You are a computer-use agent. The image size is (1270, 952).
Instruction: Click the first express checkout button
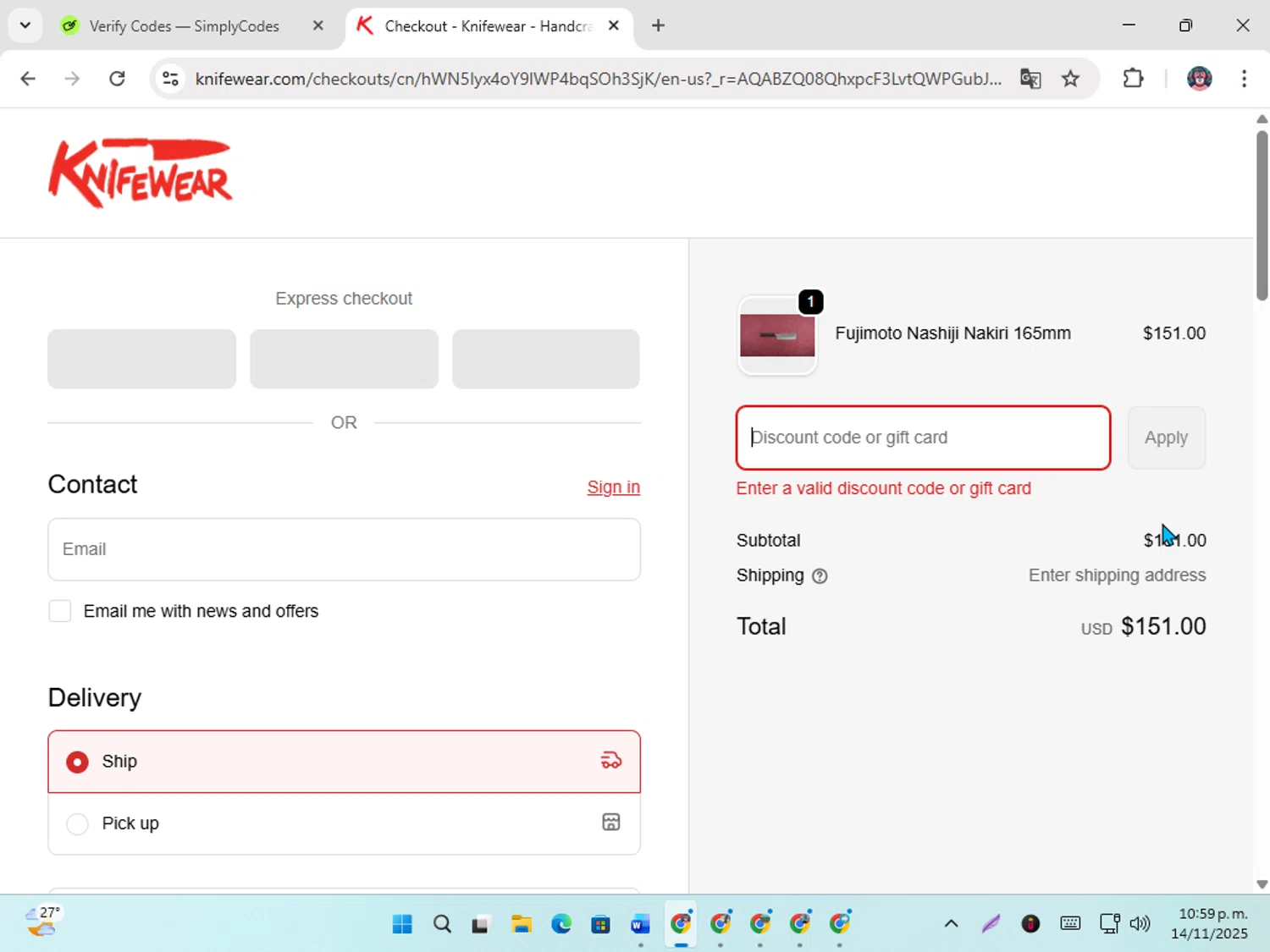141,359
